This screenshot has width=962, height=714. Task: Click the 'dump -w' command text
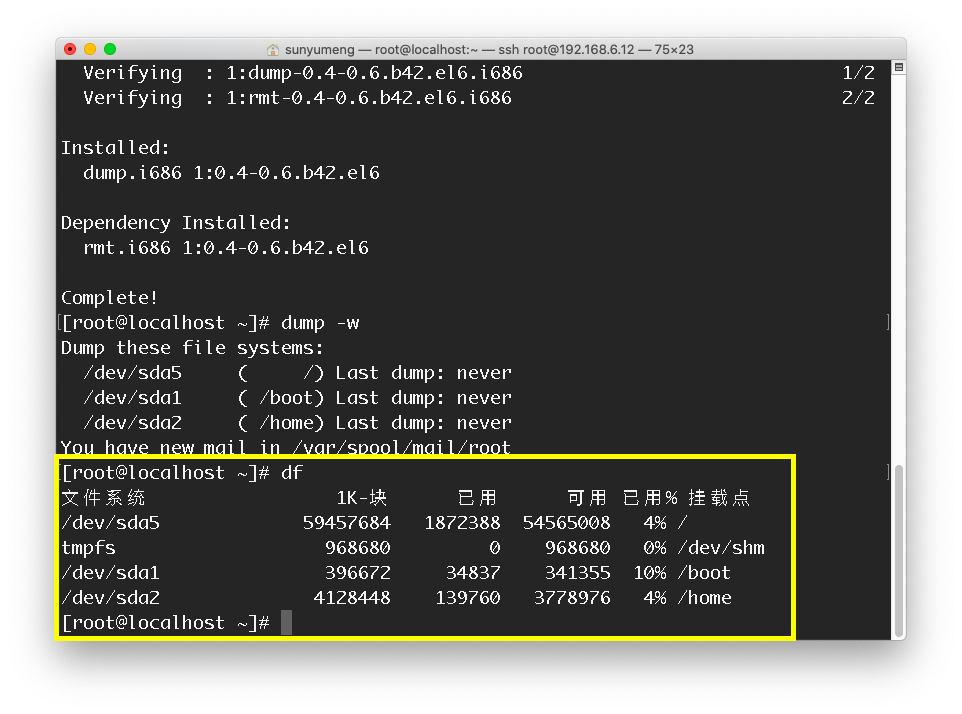pos(320,323)
